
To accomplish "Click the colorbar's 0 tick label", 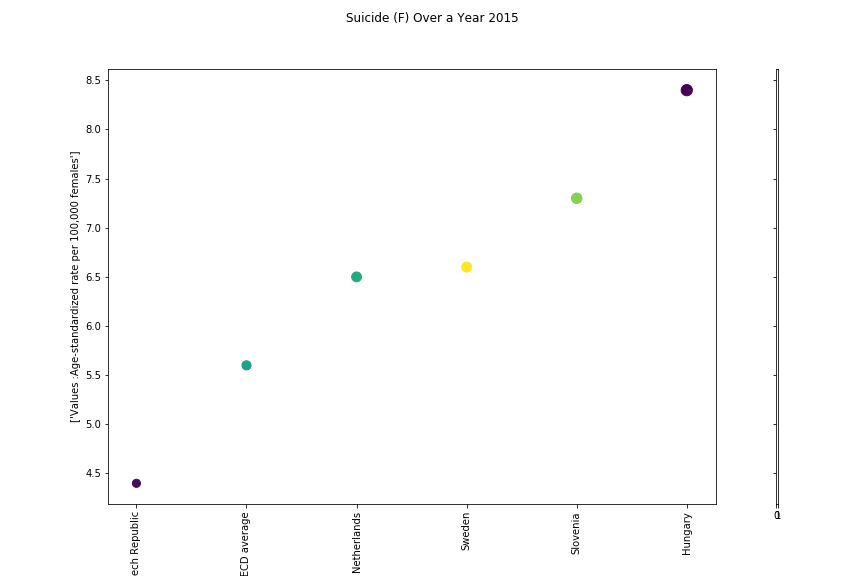I will click(x=778, y=516).
